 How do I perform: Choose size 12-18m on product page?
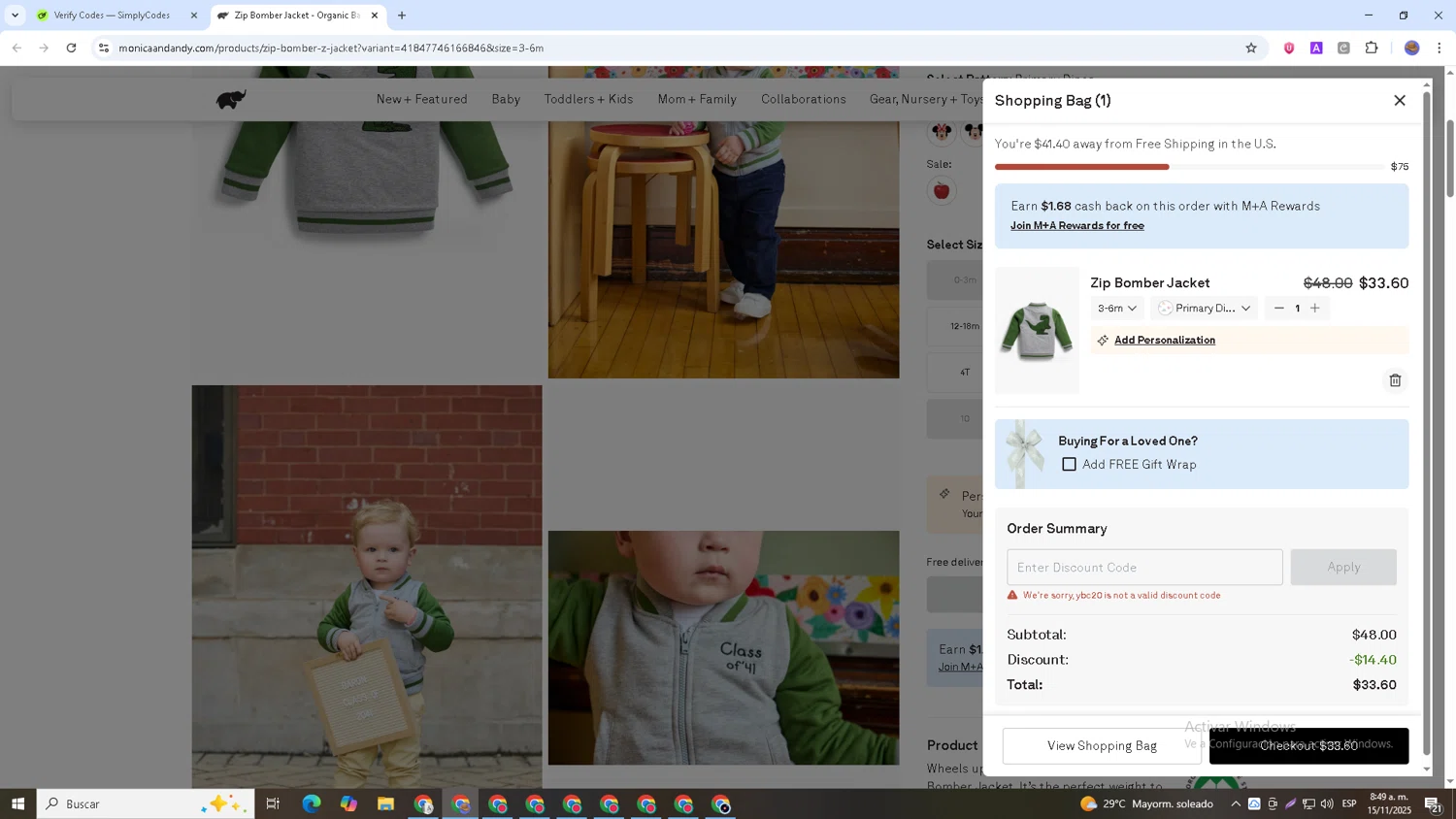(955, 327)
